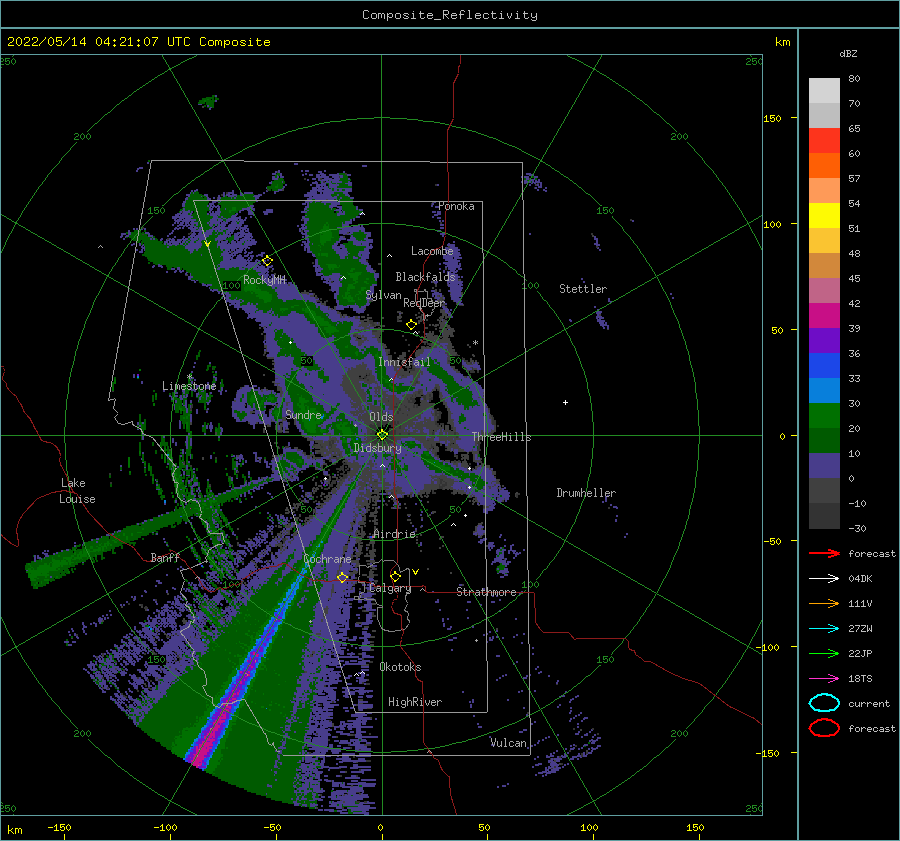The width and height of the screenshot is (900, 841).
Task: Click the 'km' unit label at bottom left
Action: (x=14, y=830)
